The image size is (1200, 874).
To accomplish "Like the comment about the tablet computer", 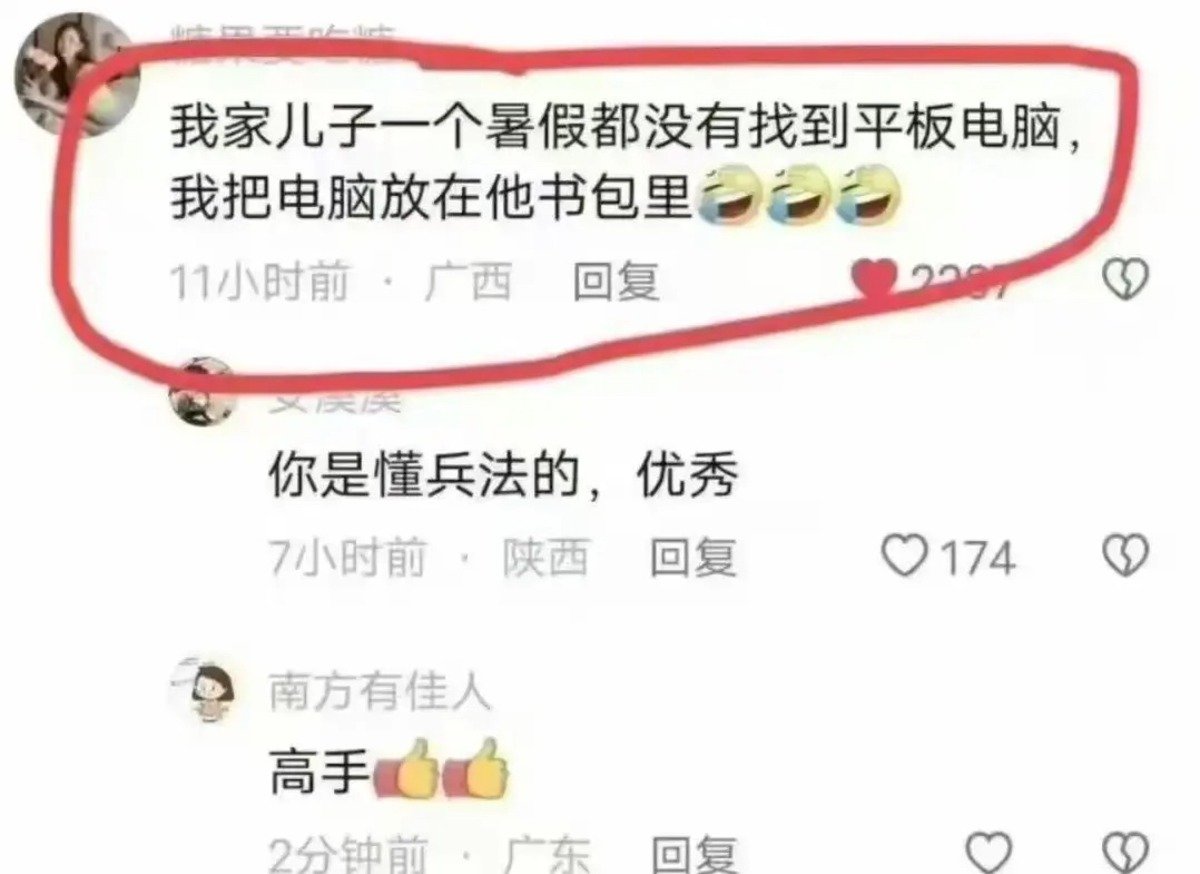I will [877, 280].
